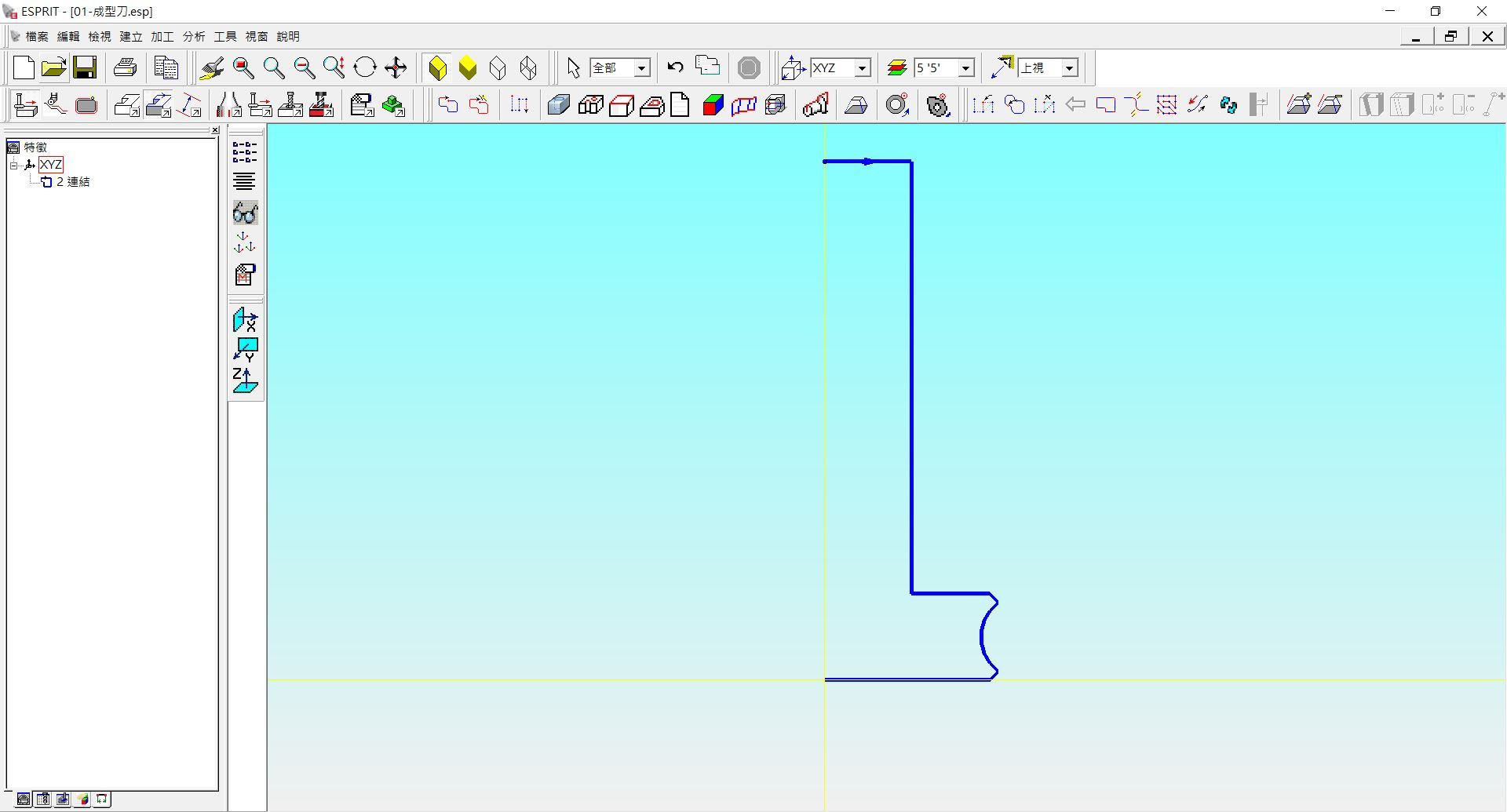
Task: Click the Print icon
Action: pos(126,68)
